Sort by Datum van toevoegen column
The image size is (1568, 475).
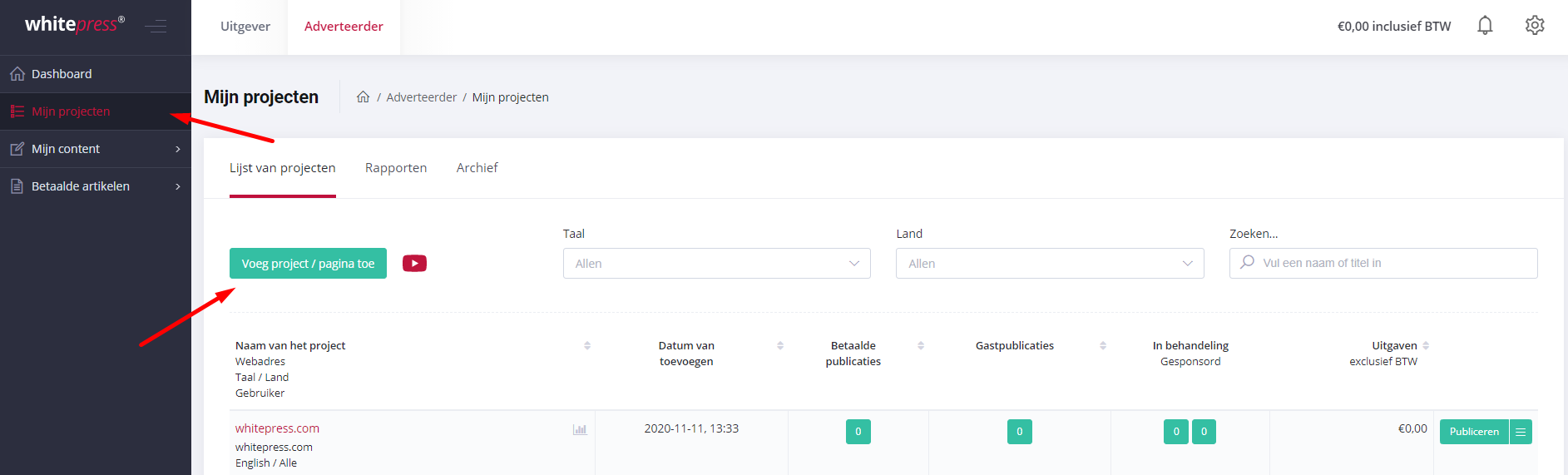(x=780, y=345)
